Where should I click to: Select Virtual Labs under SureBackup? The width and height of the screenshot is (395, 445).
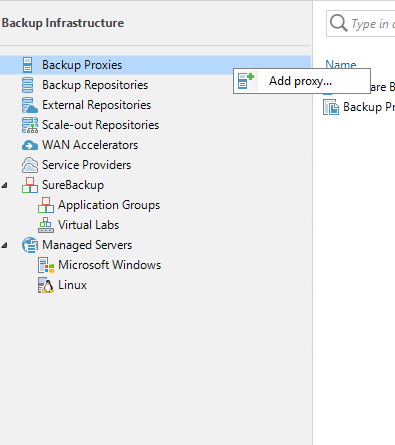click(88, 225)
